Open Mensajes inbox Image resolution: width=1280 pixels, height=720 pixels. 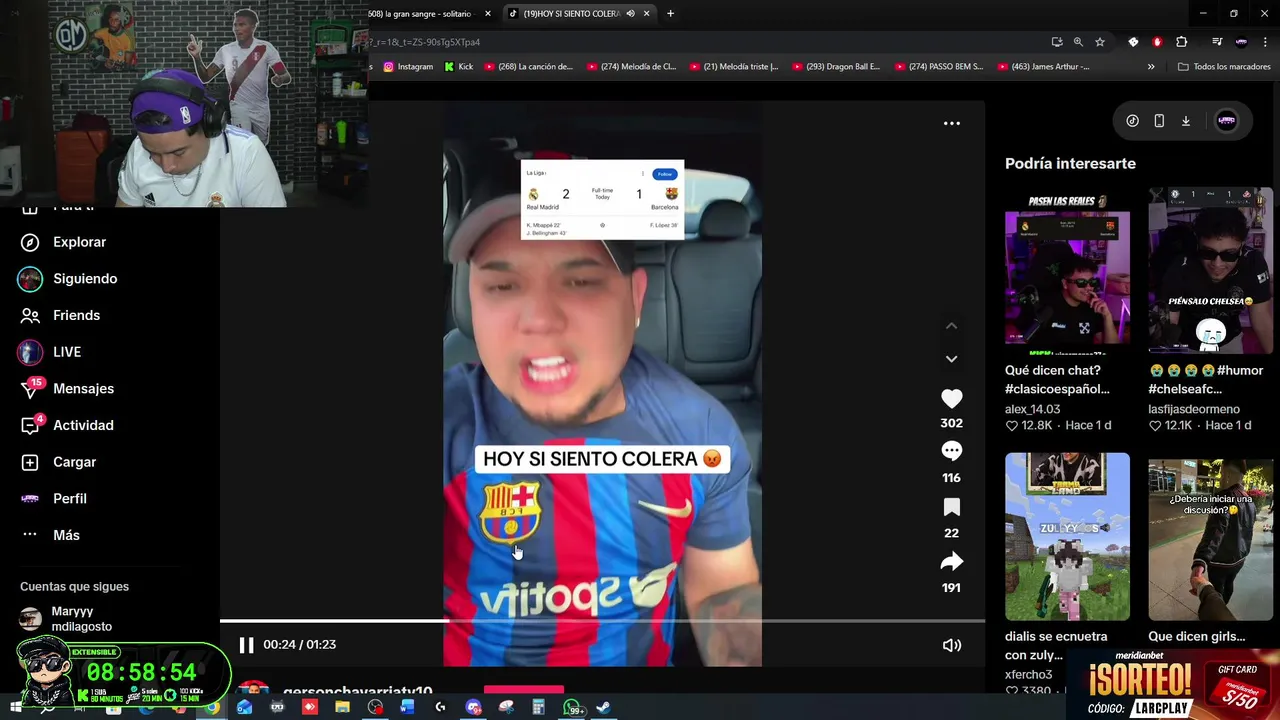(x=67, y=389)
